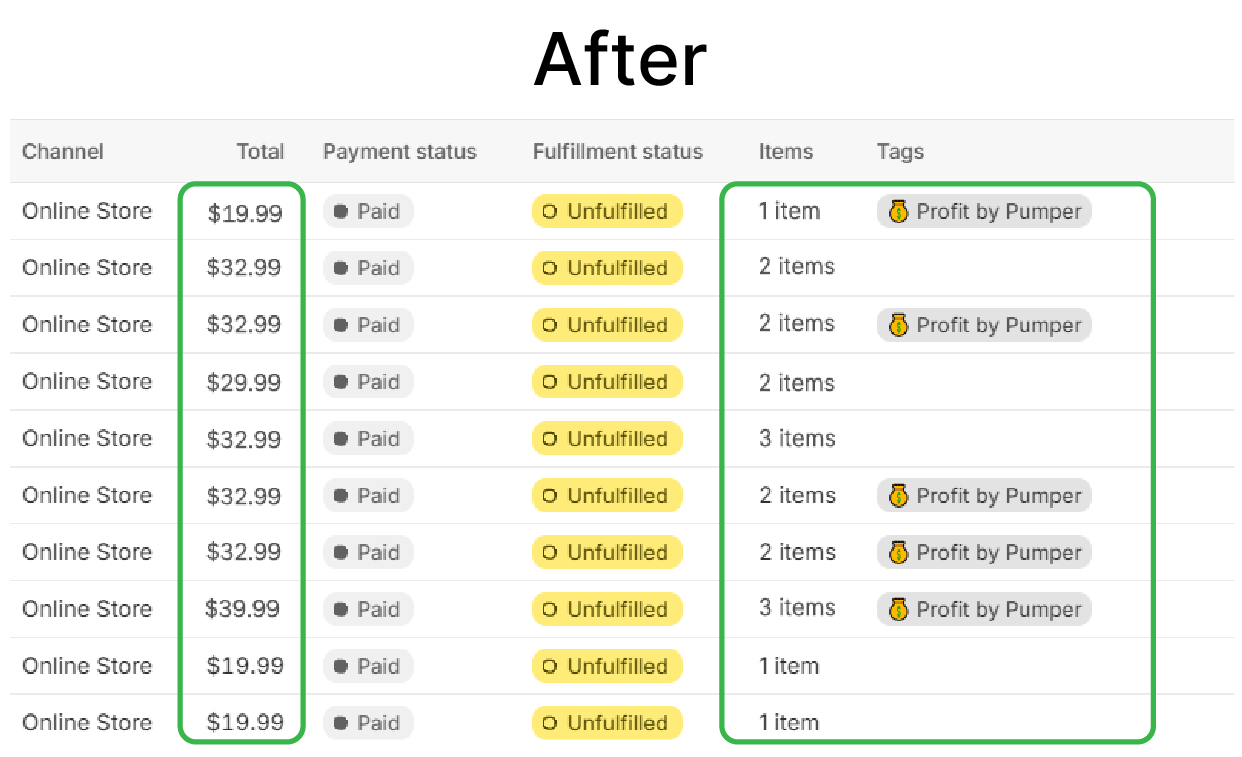The height and width of the screenshot is (757, 1242).
Task: Click the Items column header
Action: (785, 152)
